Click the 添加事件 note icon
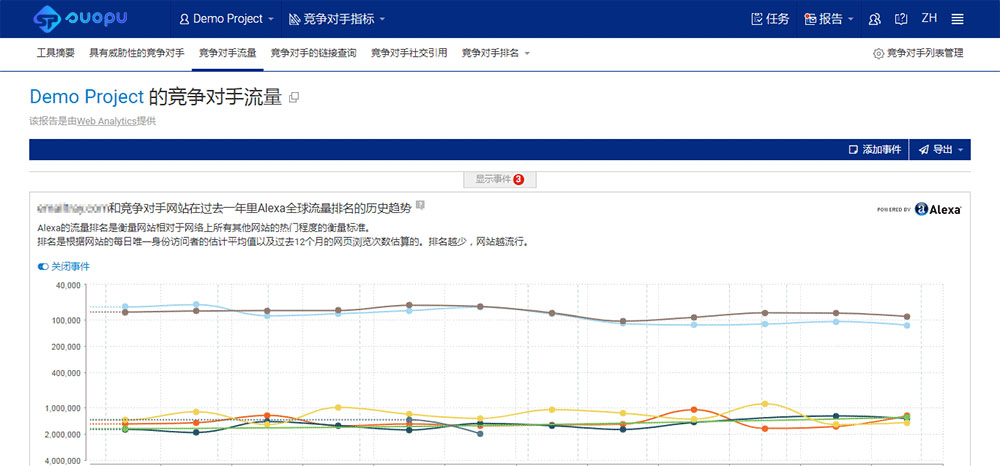Image resolution: width=1000 pixels, height=466 pixels. click(x=854, y=149)
